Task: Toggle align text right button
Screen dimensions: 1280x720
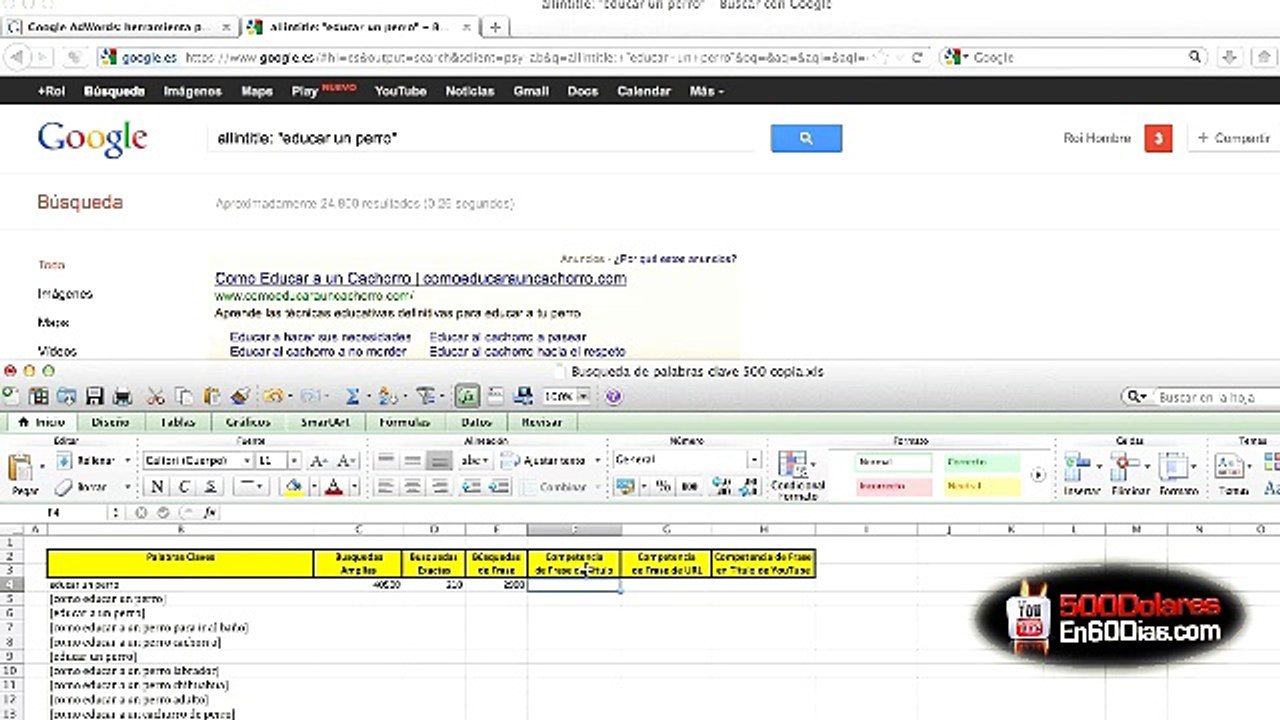Action: pyautogui.click(x=439, y=486)
